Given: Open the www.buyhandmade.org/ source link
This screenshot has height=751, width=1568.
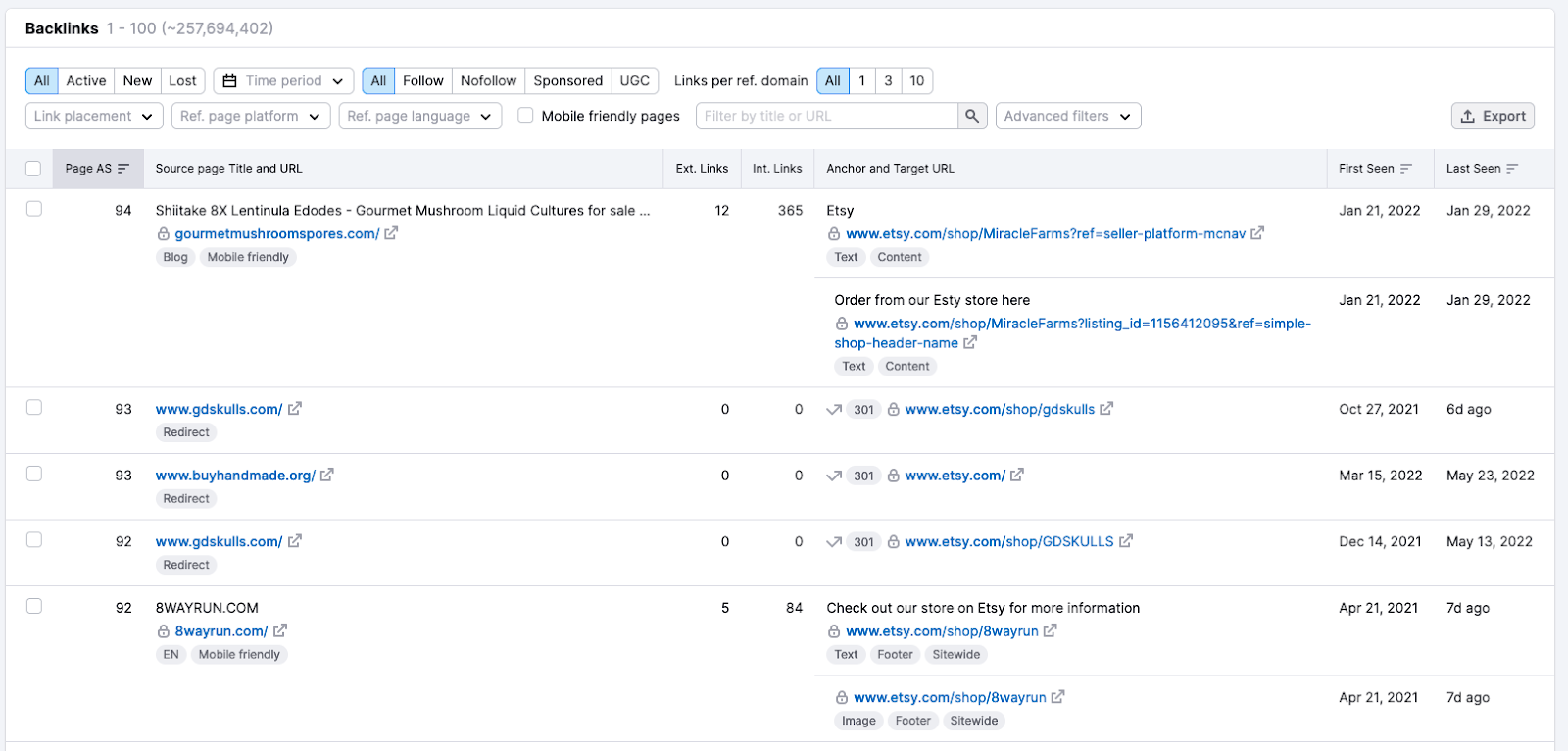Looking at the screenshot, I should click(235, 475).
